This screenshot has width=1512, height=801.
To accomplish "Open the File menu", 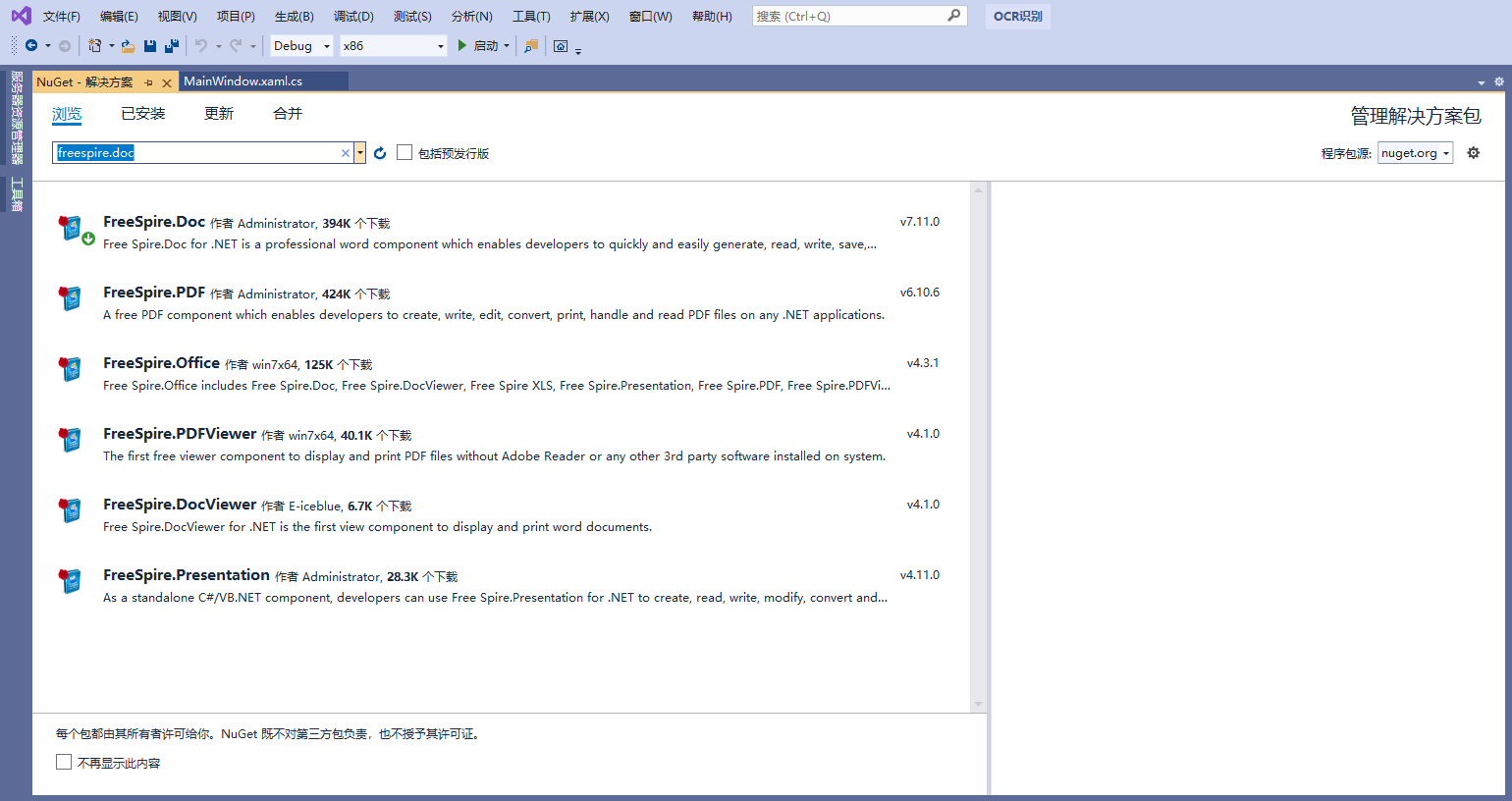I will point(62,16).
